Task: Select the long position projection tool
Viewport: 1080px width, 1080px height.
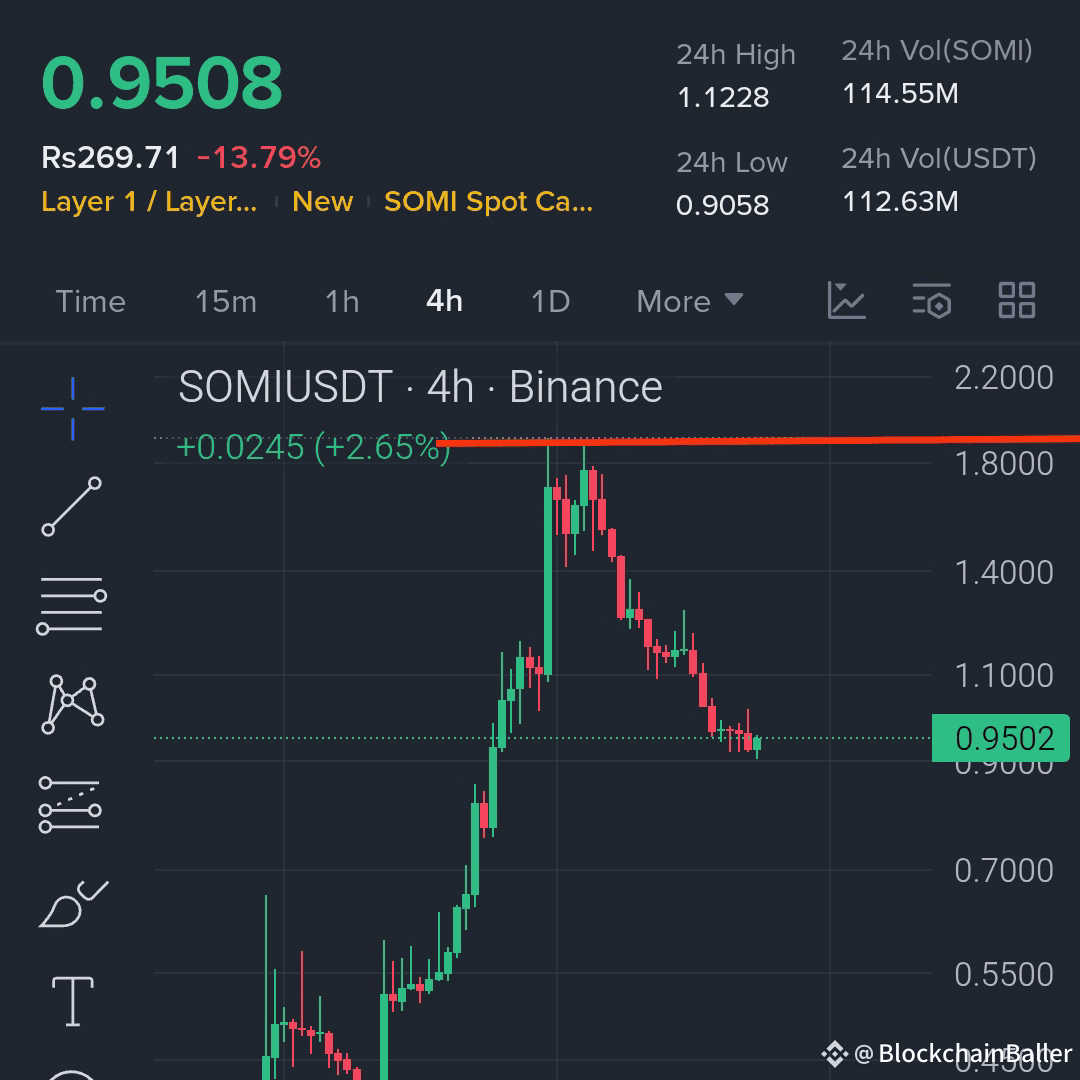Action: pyautogui.click(x=70, y=804)
